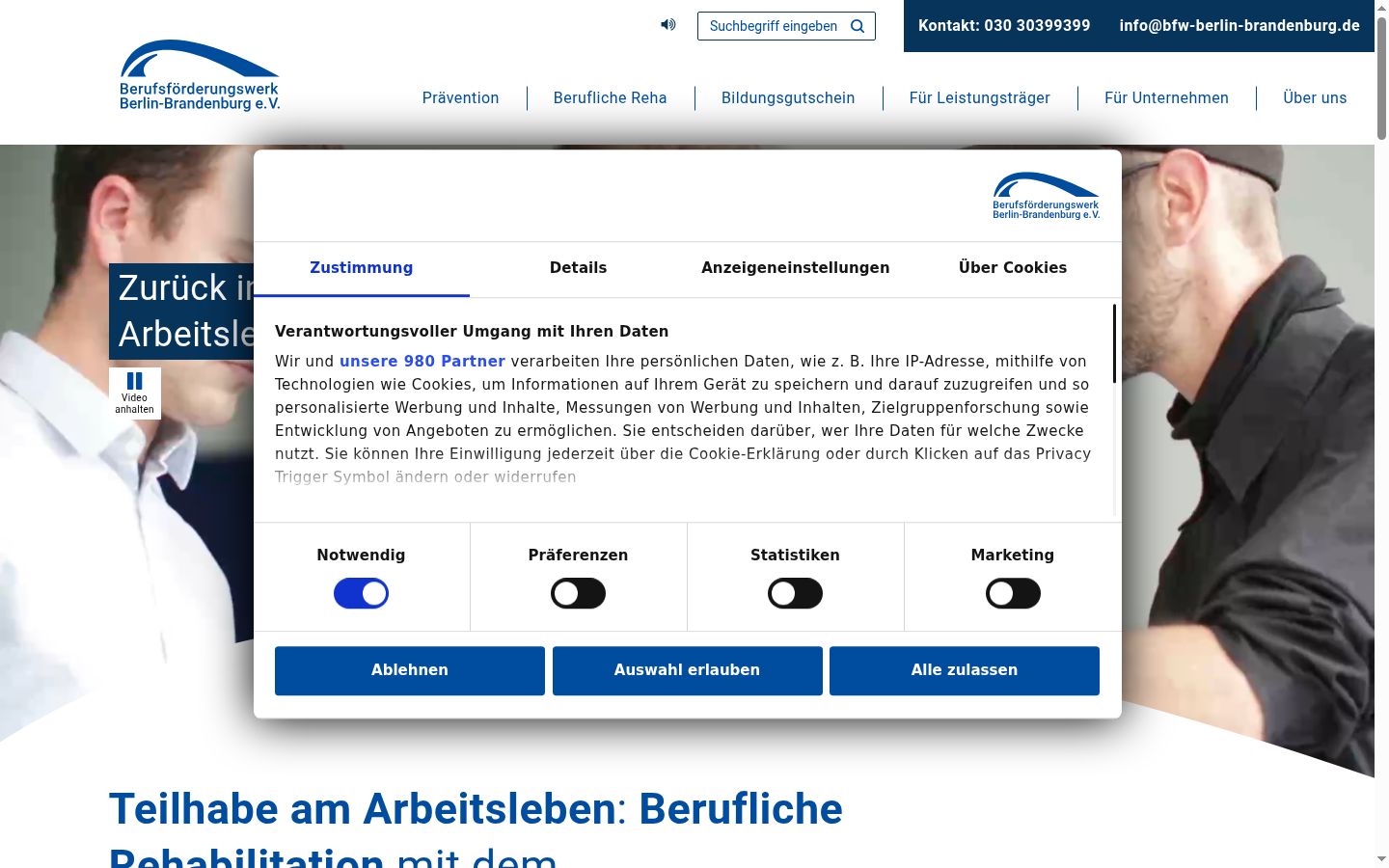The image size is (1389, 868).
Task: Click the Auswahl erlauben button
Action: coord(688,670)
